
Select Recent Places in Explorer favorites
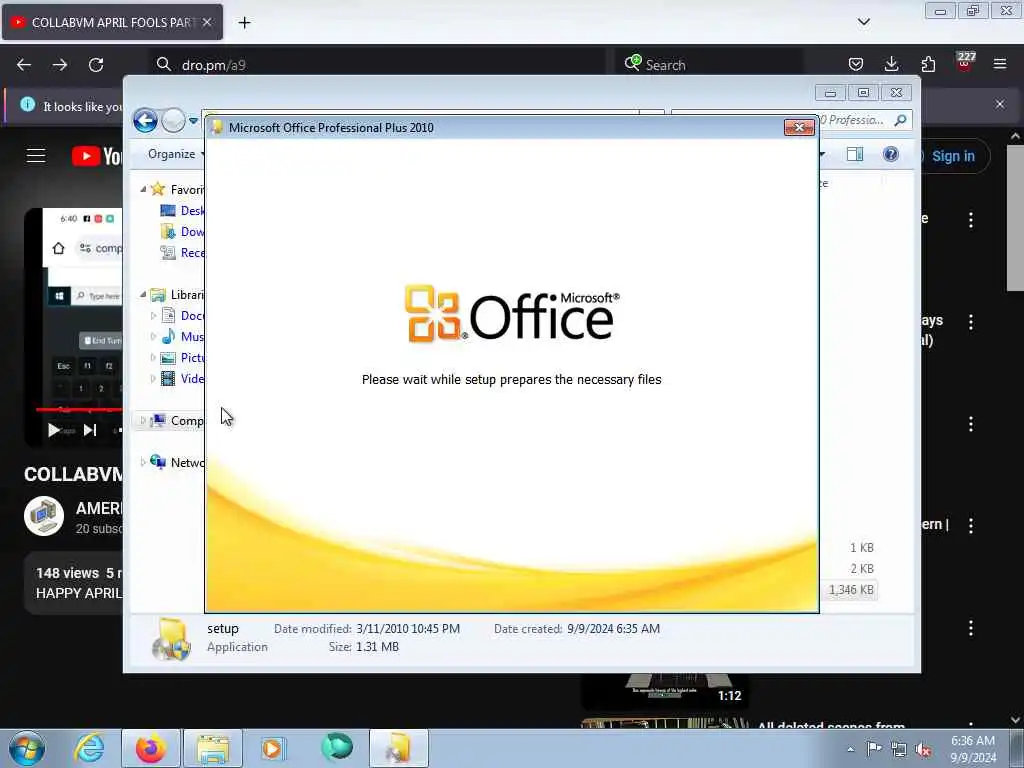[182, 252]
